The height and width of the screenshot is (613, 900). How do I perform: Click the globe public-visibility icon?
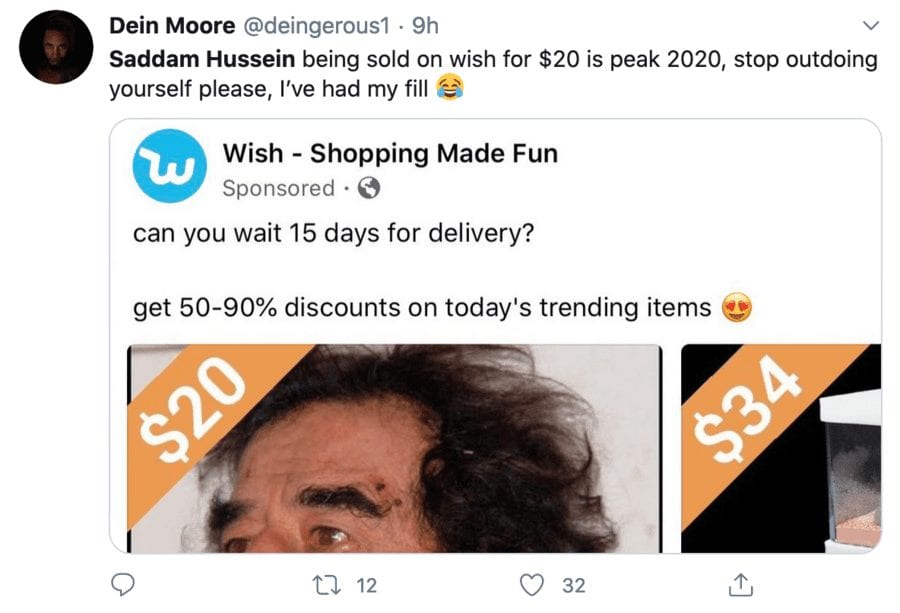(369, 188)
